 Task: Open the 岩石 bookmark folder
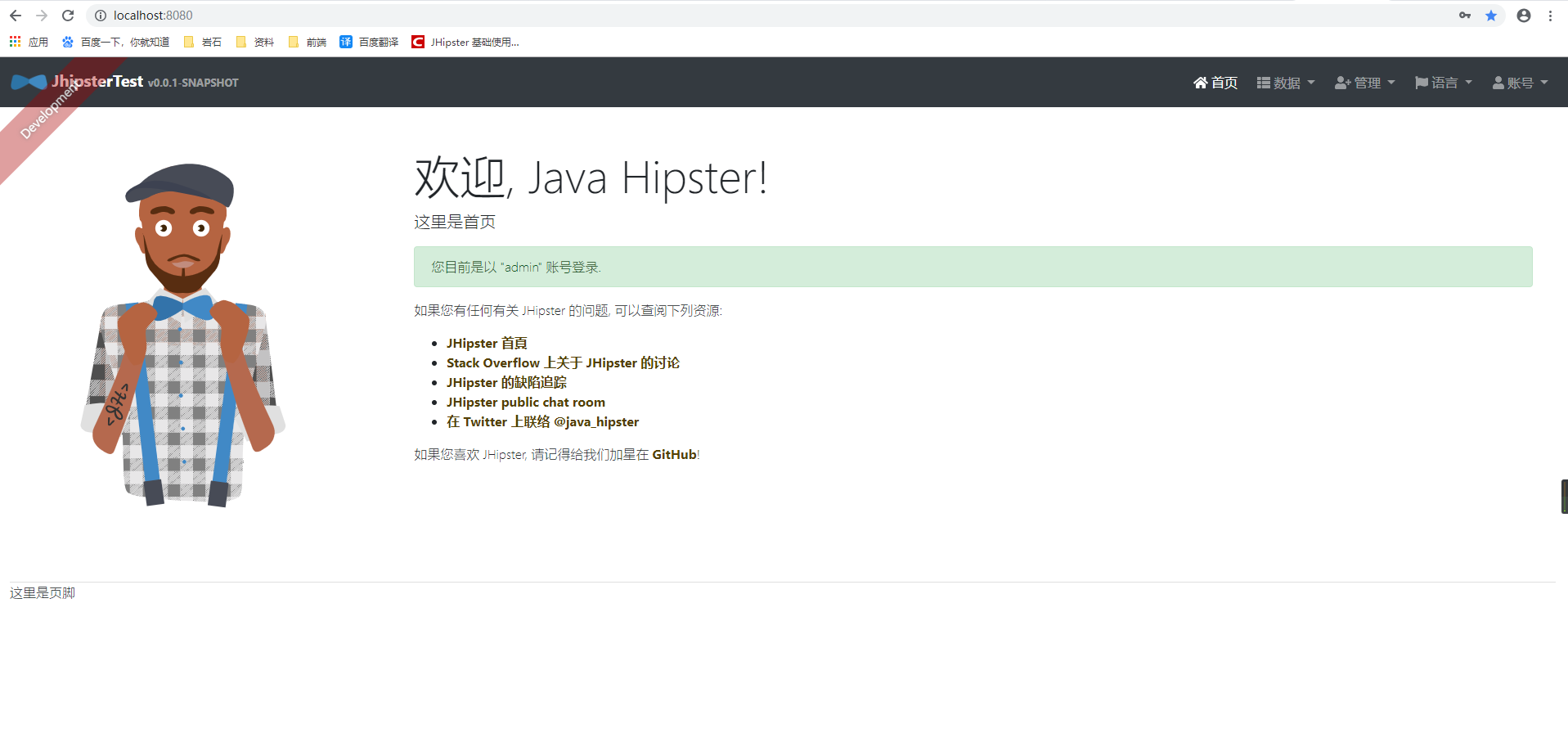(x=203, y=42)
